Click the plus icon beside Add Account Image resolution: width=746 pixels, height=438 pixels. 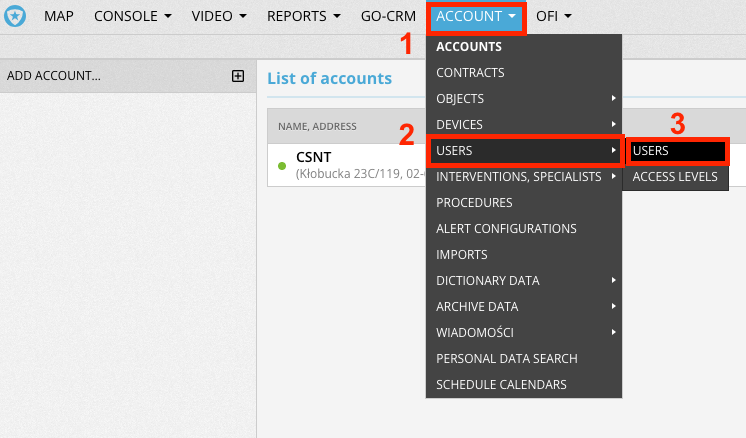(x=238, y=76)
